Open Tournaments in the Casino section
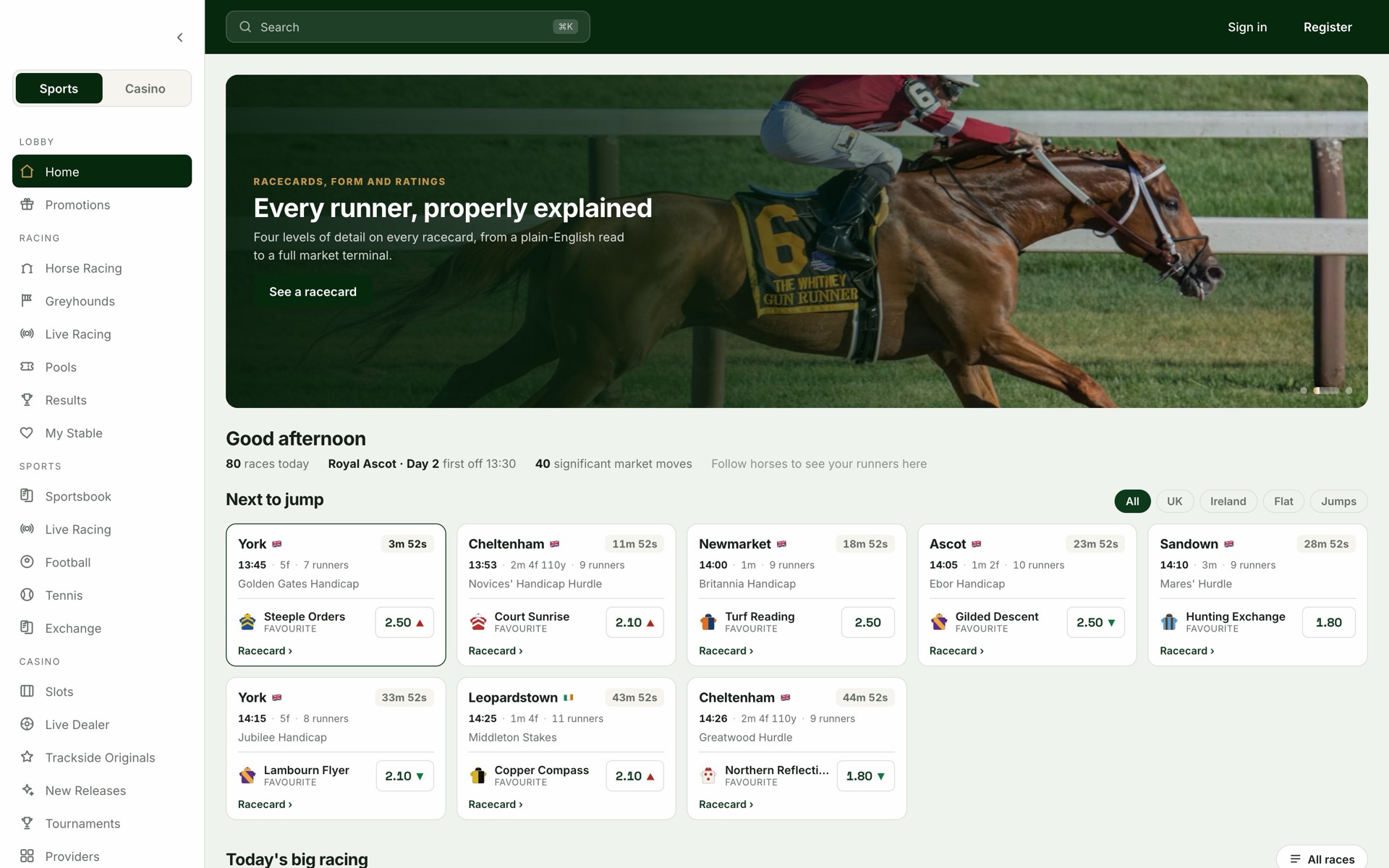1389x868 pixels. [102, 823]
